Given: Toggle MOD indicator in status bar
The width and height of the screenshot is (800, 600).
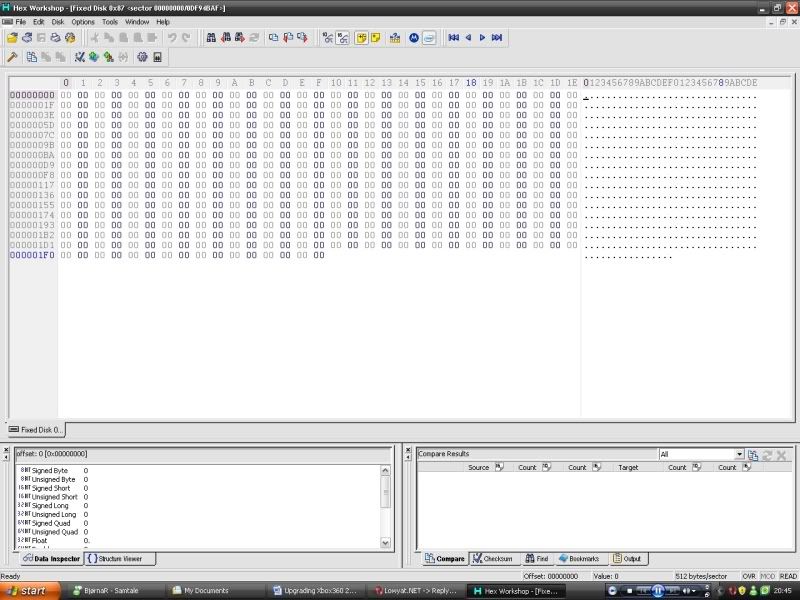Looking at the screenshot, I should pos(768,576).
